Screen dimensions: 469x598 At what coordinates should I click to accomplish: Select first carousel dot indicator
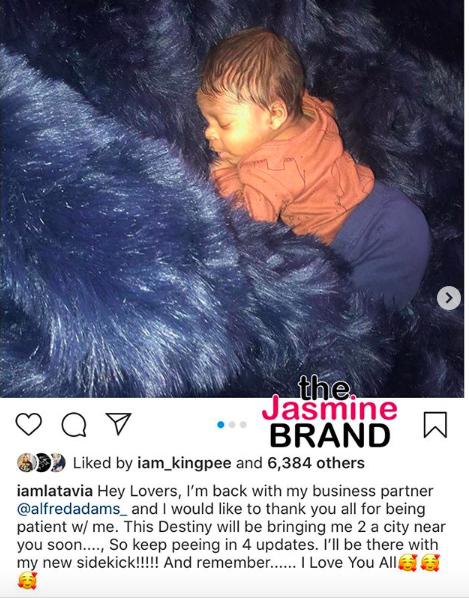point(220,424)
